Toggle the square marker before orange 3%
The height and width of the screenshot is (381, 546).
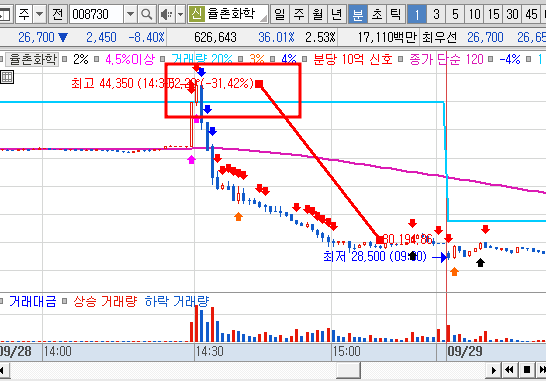[x=241, y=59]
